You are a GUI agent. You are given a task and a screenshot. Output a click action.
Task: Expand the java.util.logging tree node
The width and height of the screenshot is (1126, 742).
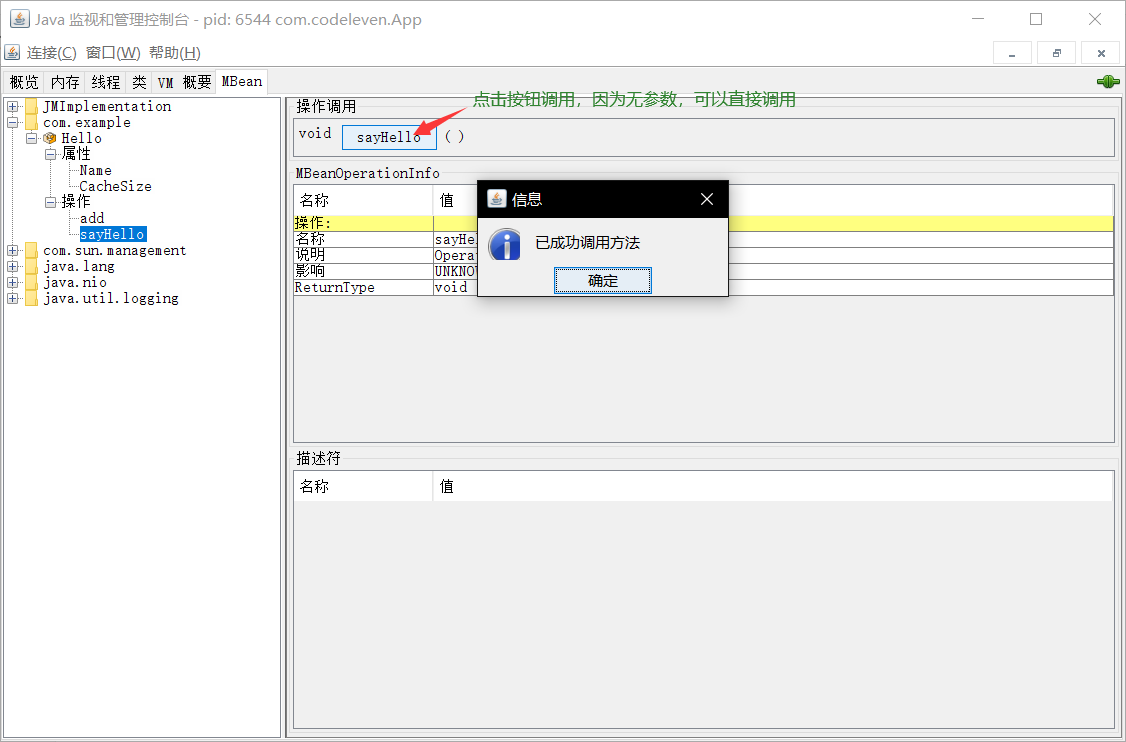pos(12,298)
